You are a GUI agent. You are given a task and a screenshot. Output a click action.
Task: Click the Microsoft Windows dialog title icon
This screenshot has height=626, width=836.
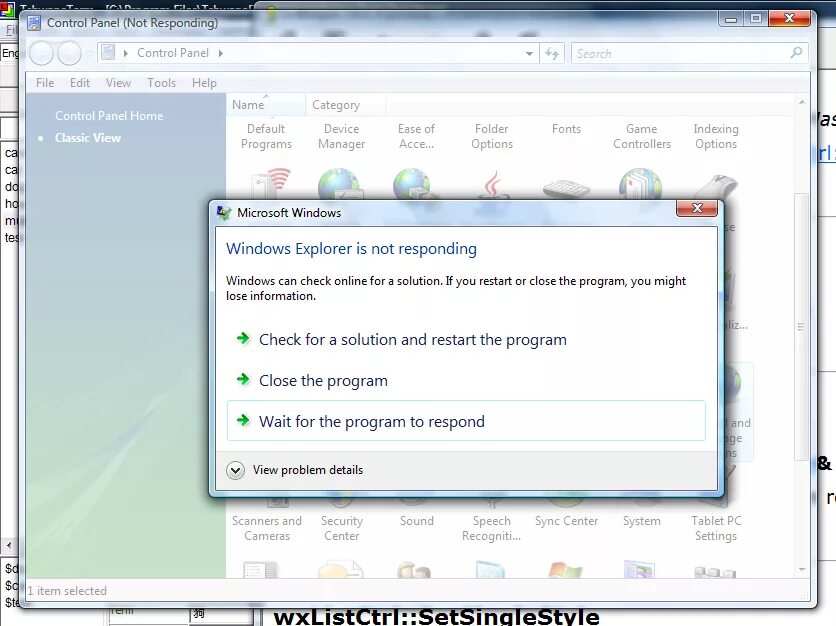coord(224,213)
